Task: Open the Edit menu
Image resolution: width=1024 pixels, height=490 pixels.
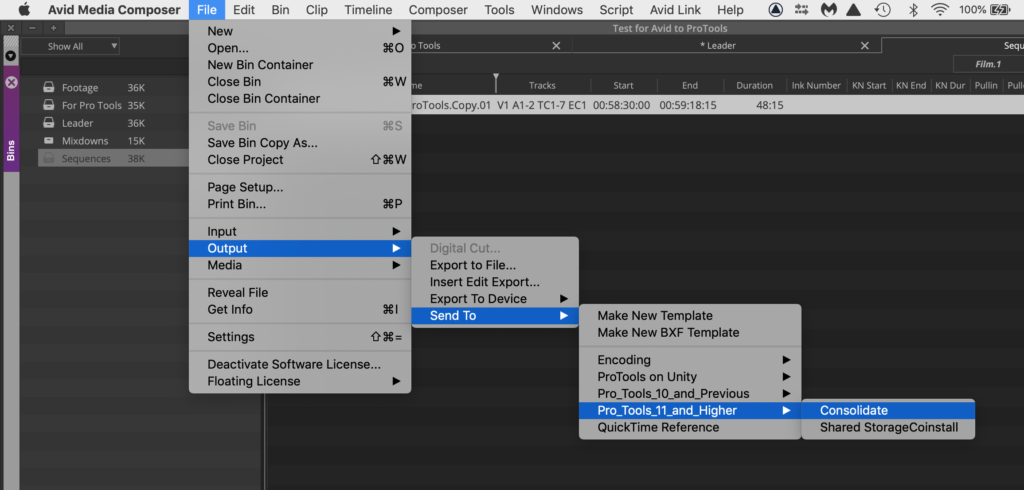Action: coord(244,10)
